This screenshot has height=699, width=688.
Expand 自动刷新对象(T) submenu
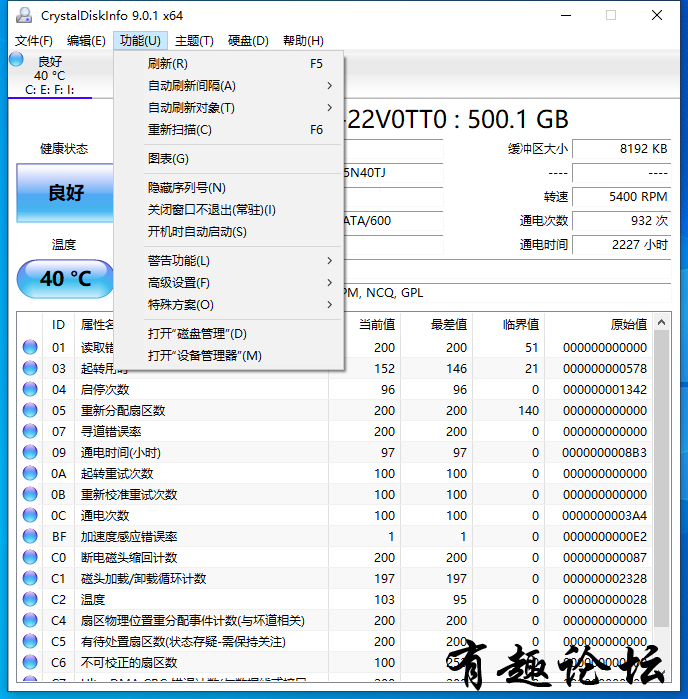(229, 107)
